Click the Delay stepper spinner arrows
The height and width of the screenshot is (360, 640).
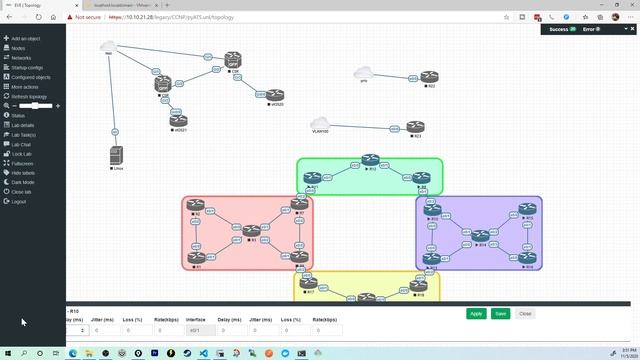click(x=82, y=330)
